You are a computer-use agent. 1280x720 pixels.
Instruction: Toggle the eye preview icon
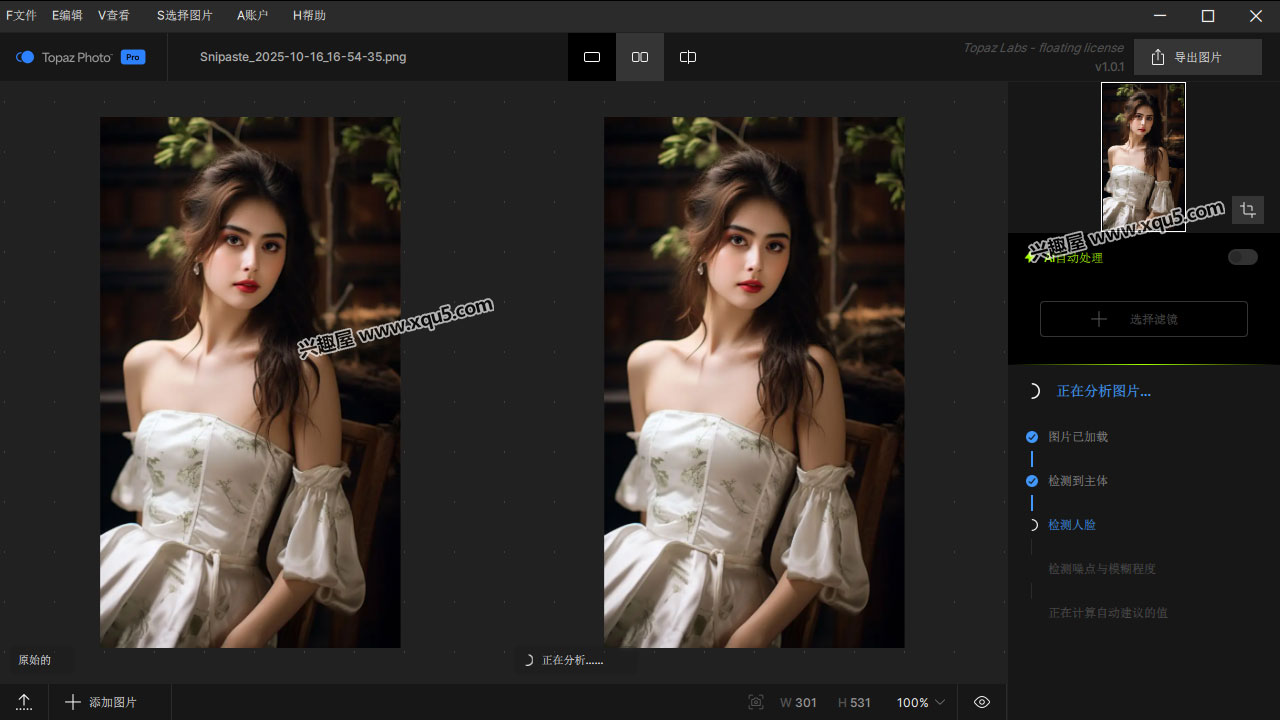click(982, 702)
